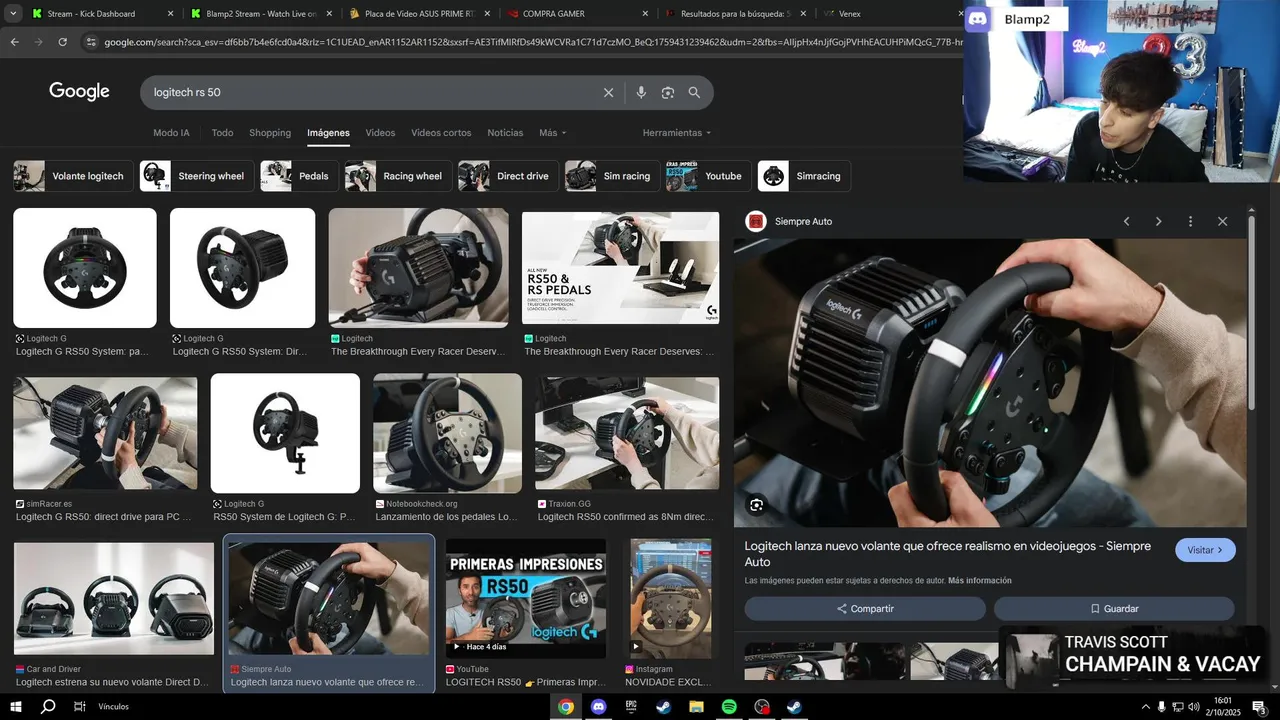Switch to the Shopping tab

(x=270, y=132)
